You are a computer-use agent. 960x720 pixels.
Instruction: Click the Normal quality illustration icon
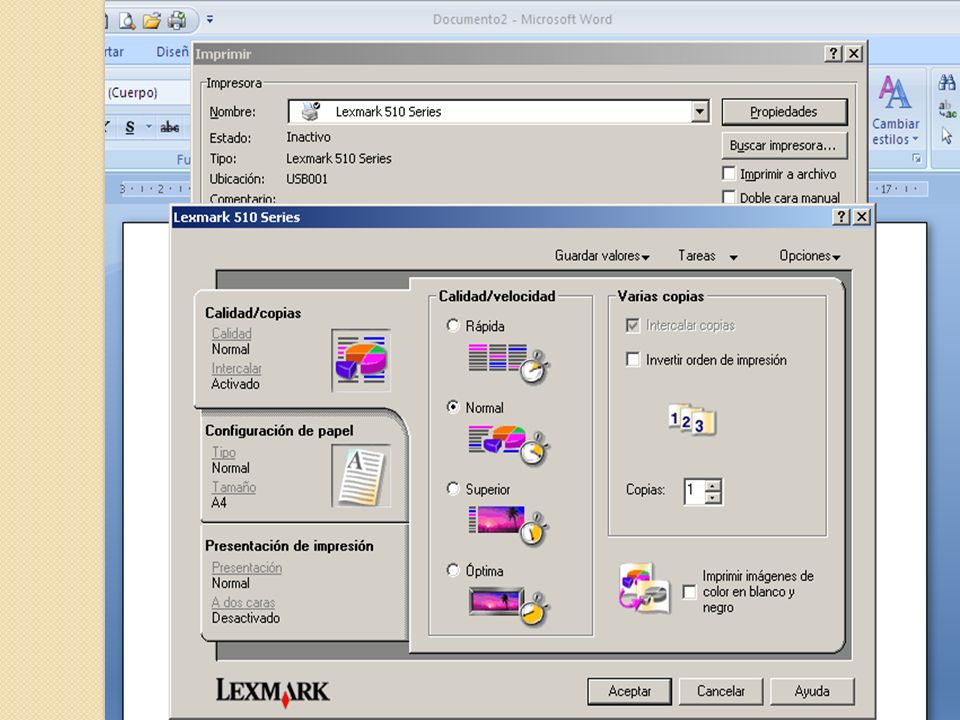click(x=508, y=445)
